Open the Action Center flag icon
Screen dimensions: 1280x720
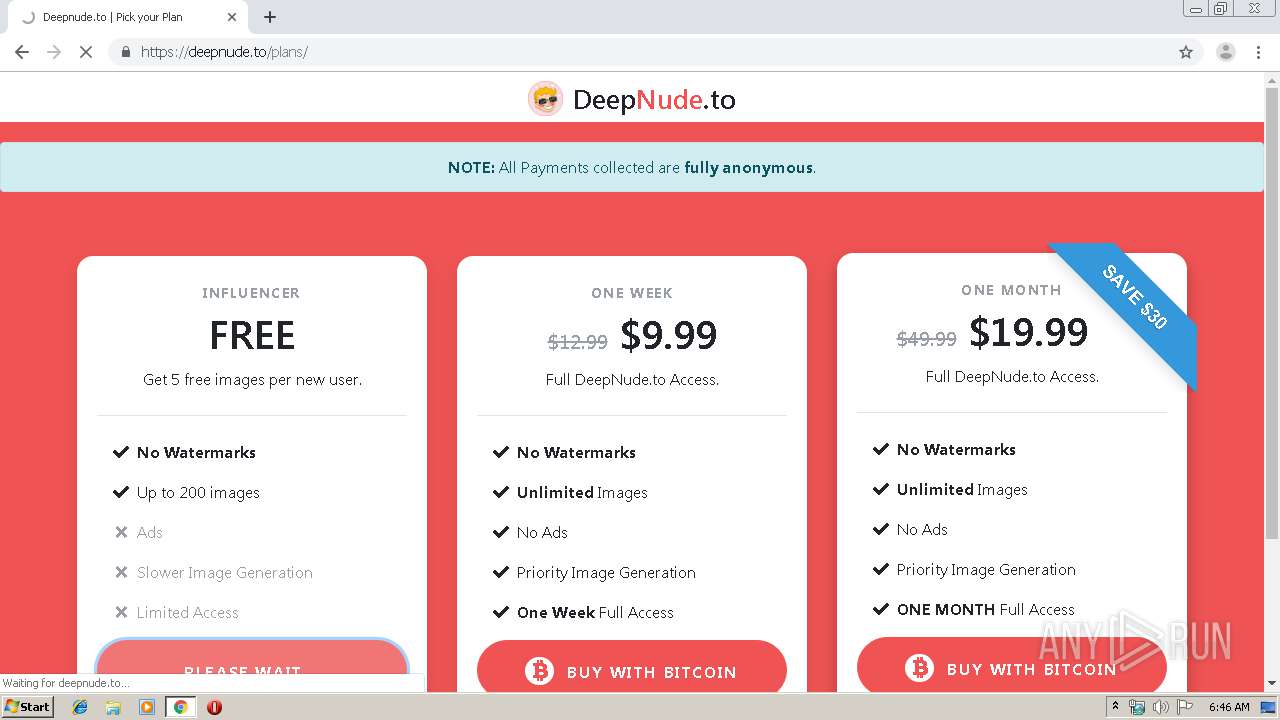click(1185, 707)
